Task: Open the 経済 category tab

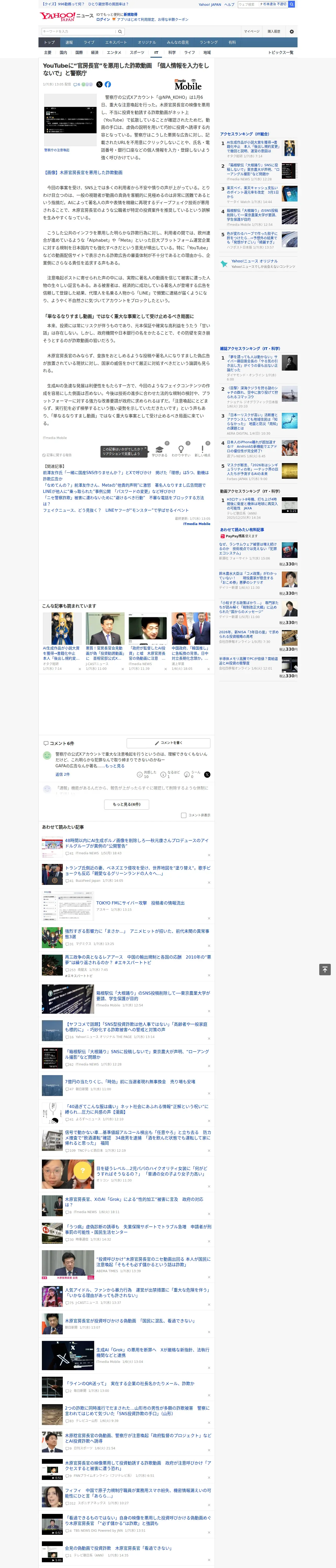Action: coord(94,52)
